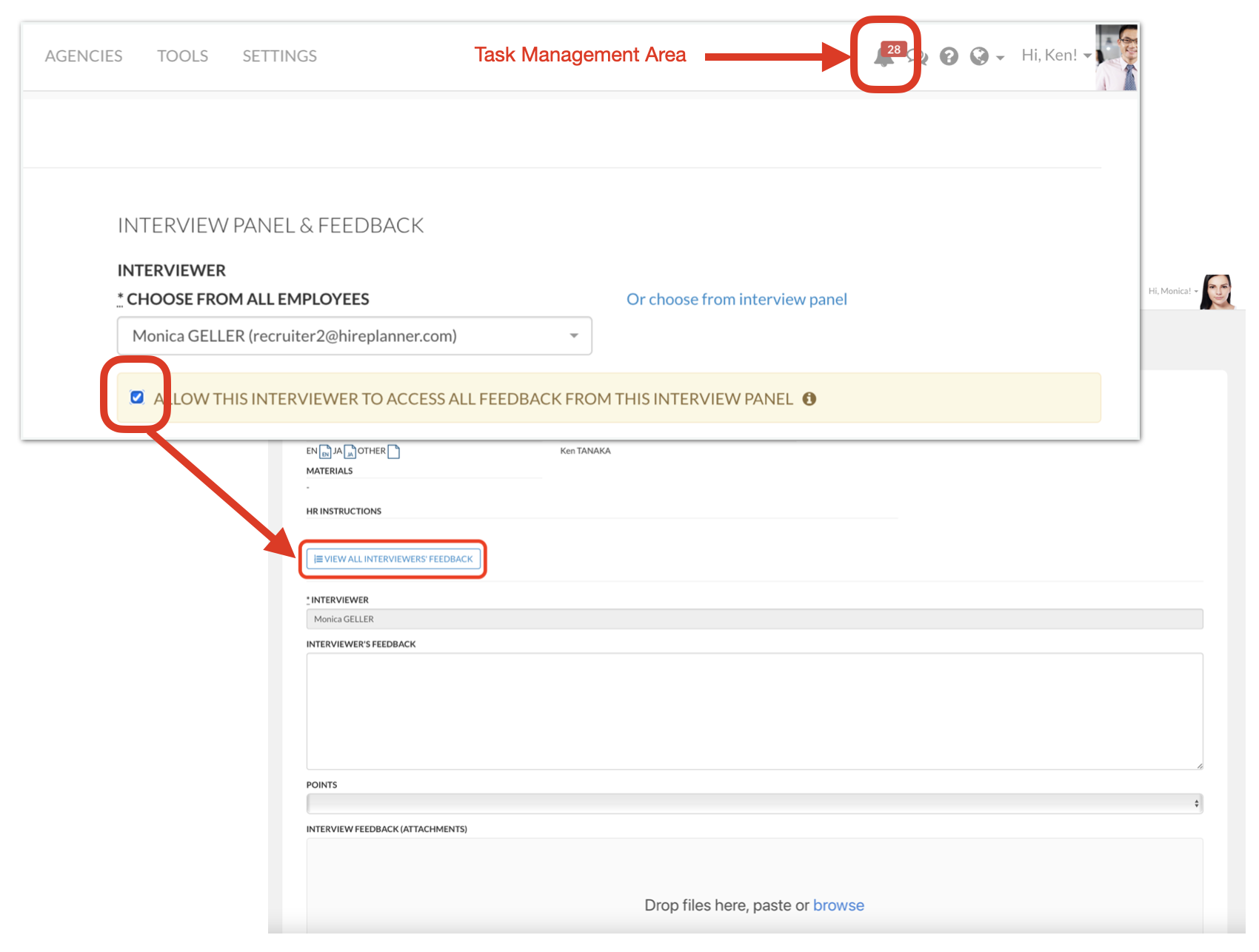1259x952 pixels.
Task: Click the help question mark icon
Action: point(949,56)
